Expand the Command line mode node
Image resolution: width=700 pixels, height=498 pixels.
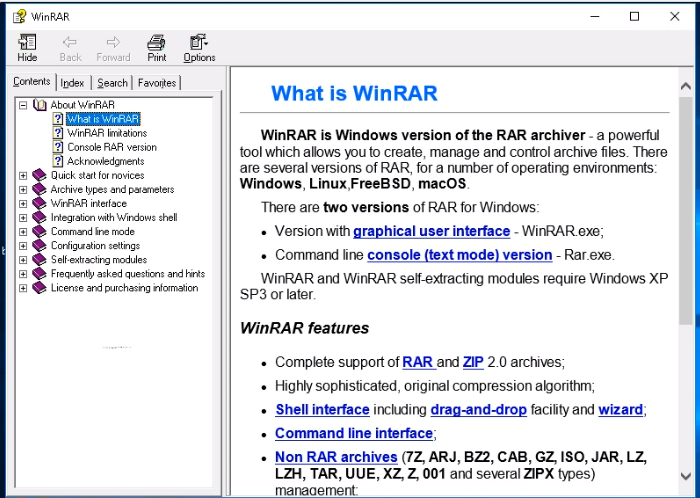click(23, 232)
